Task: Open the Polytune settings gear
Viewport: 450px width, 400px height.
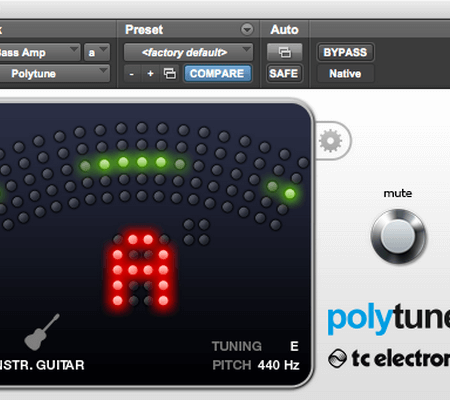Action: [x=330, y=141]
